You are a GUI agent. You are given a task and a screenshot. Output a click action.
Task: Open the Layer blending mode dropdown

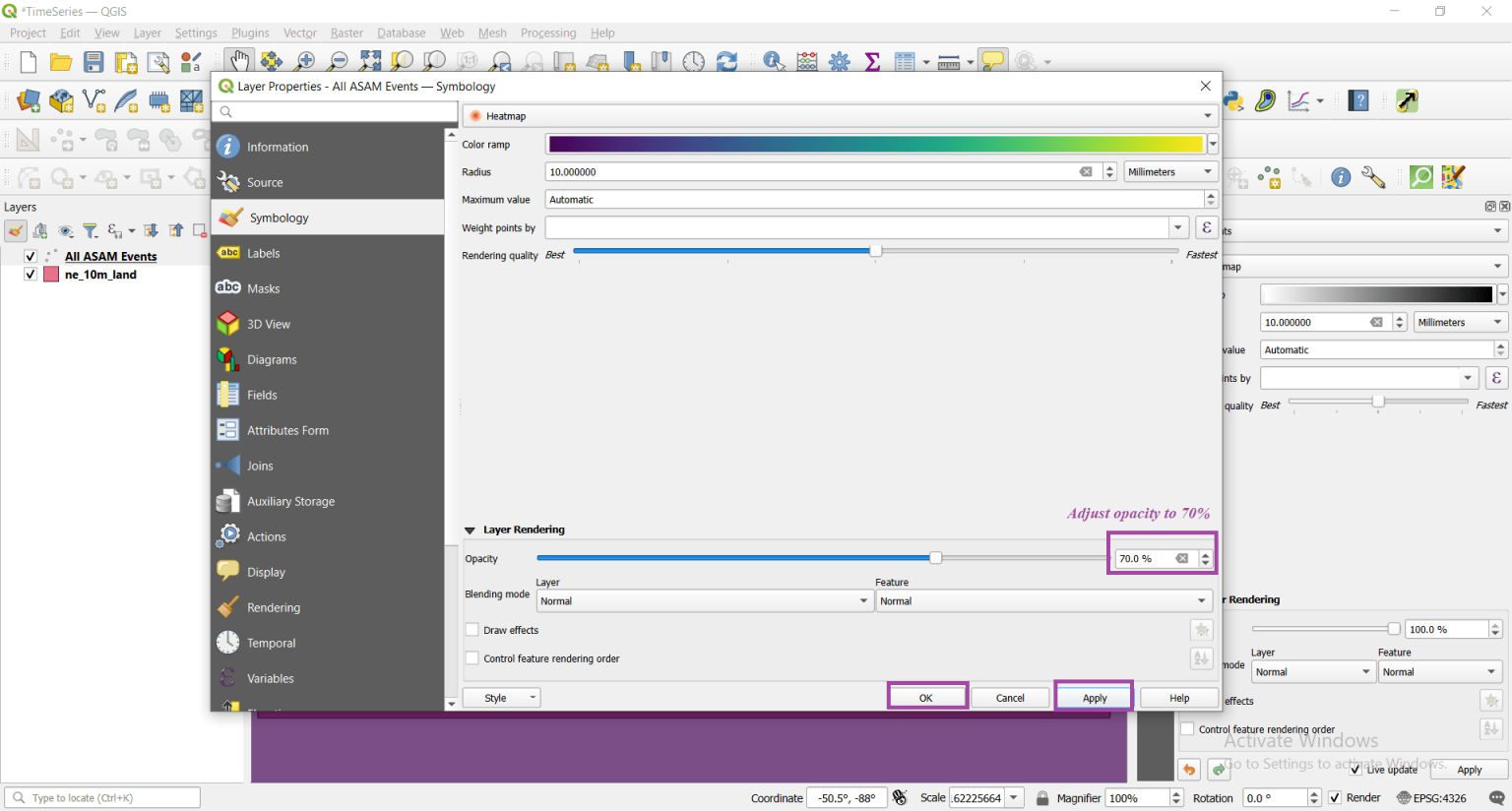(705, 600)
